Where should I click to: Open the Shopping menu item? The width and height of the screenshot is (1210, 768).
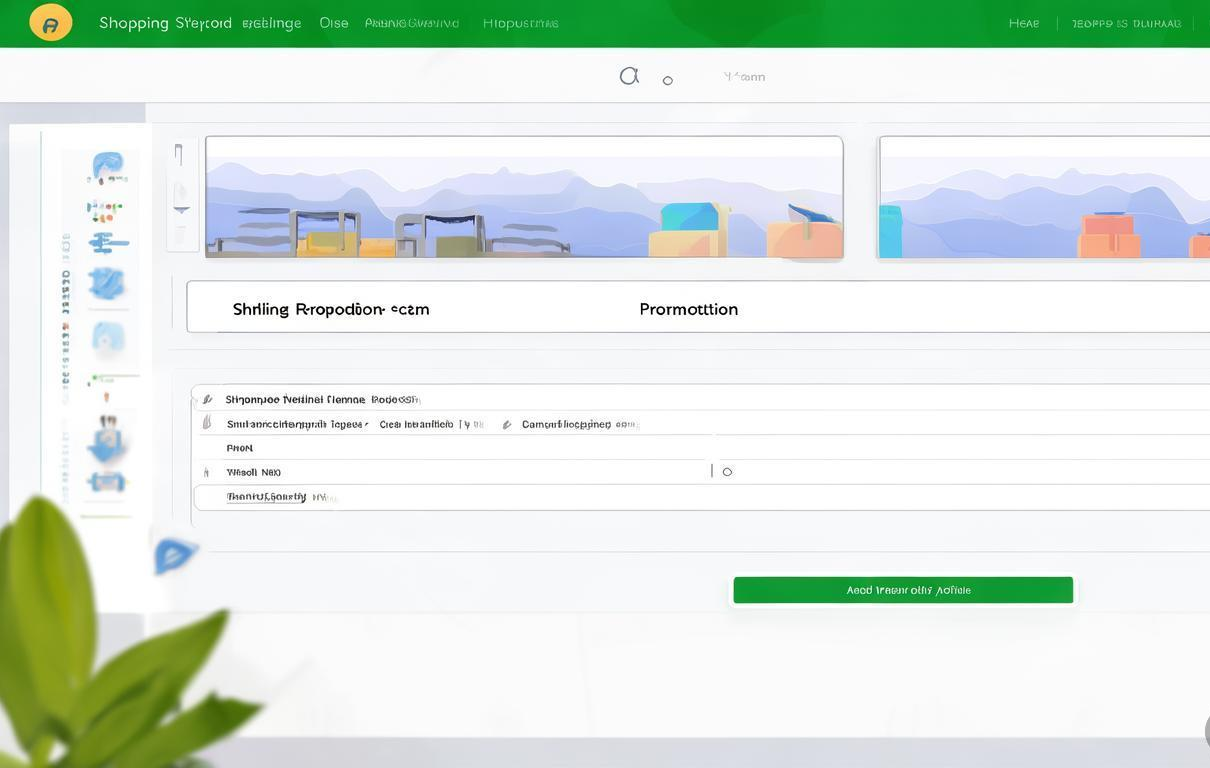(134, 22)
